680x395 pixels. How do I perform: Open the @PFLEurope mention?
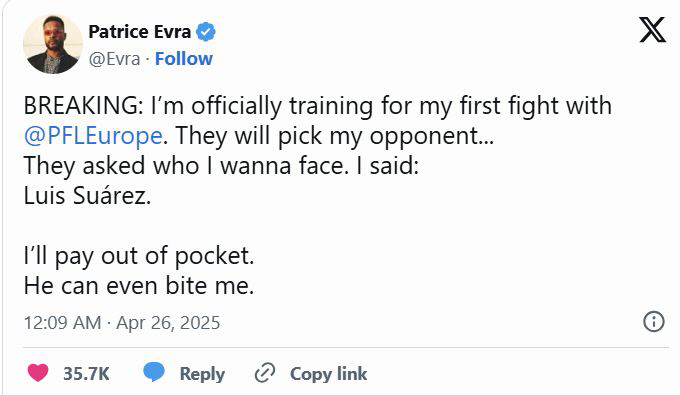(x=93, y=136)
